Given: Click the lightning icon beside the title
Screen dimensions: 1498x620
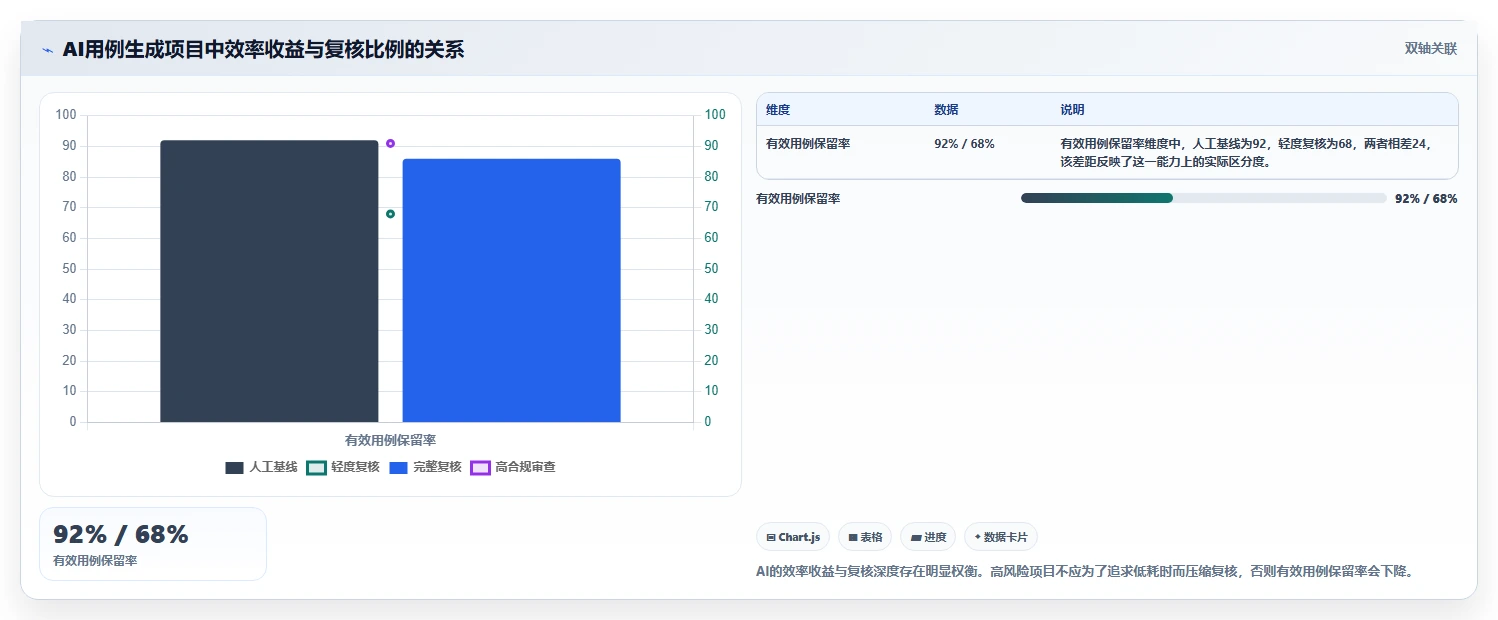Looking at the screenshot, I should tap(47, 50).
